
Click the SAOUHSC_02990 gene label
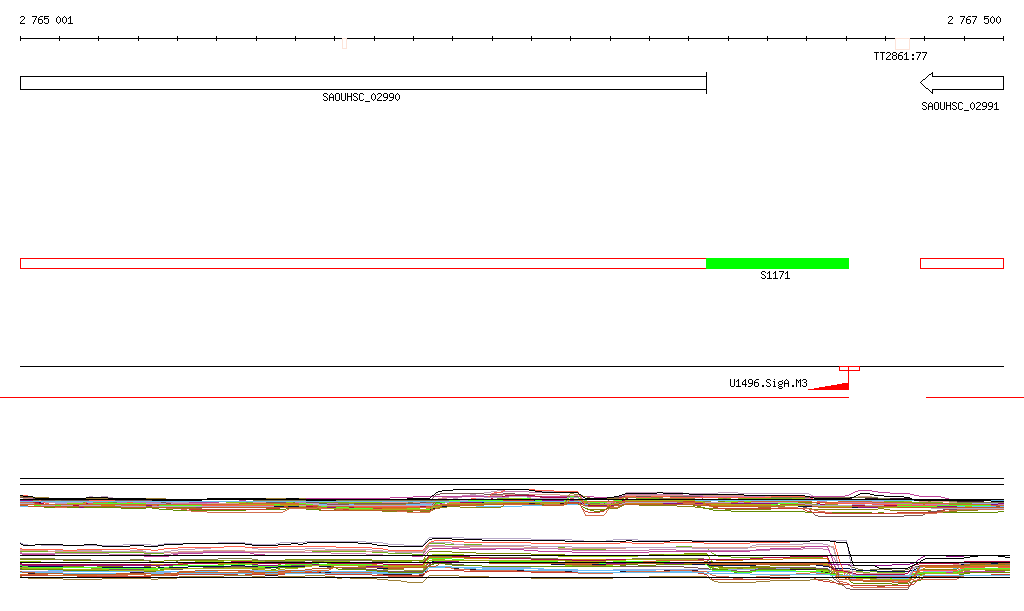pyautogui.click(x=361, y=97)
